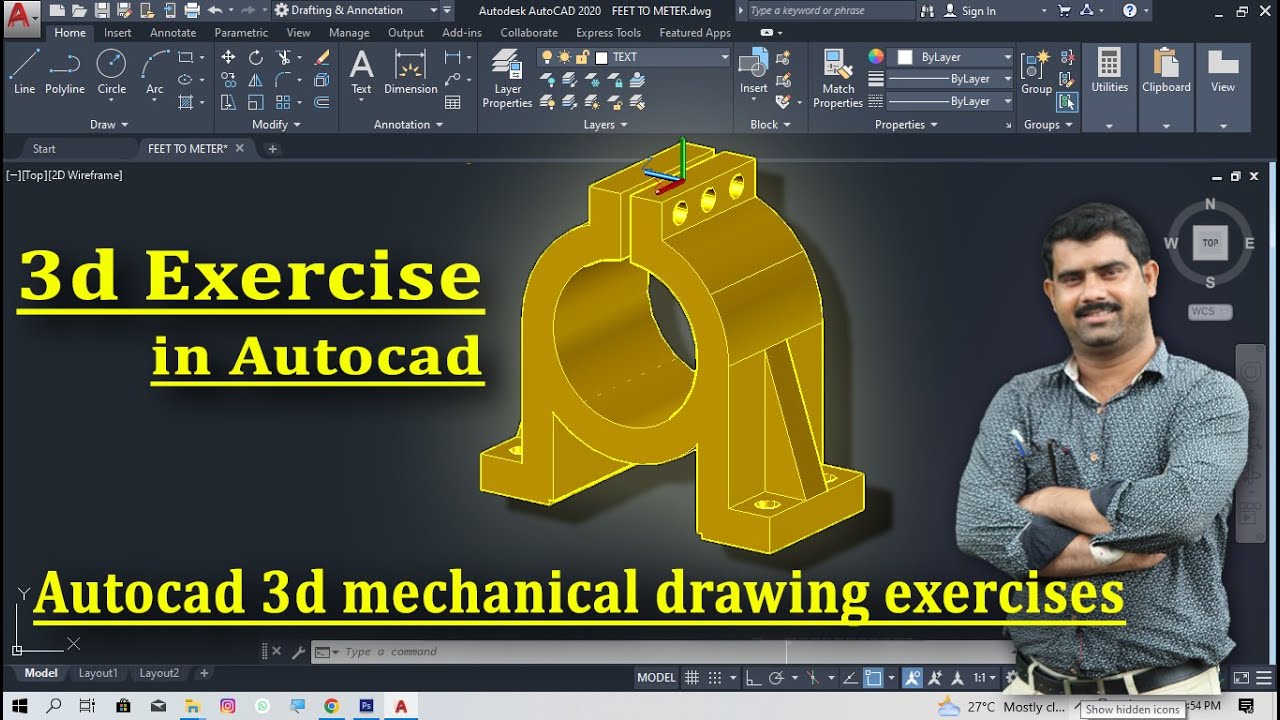
Task: Click the Mirror tool icon
Action: tap(256, 80)
